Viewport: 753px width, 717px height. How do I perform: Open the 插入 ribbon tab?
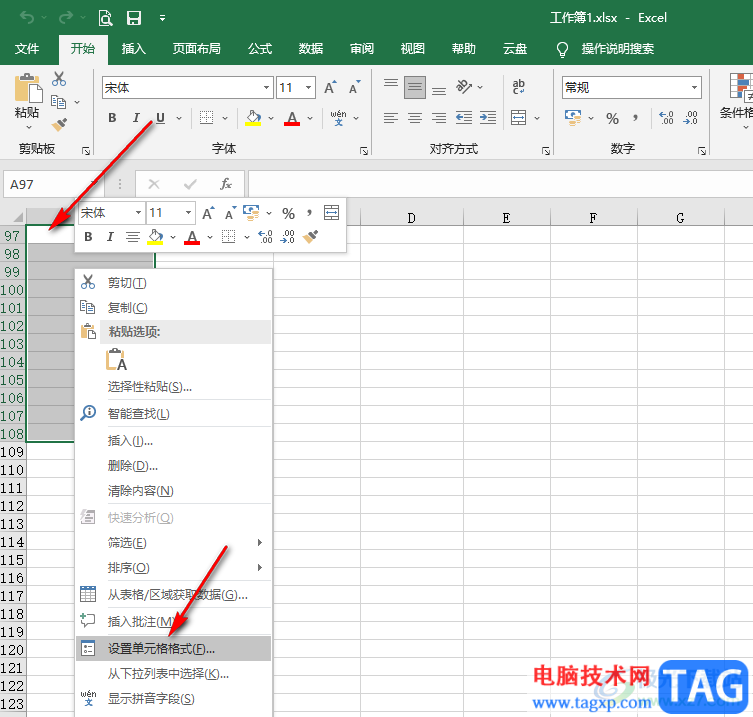click(134, 49)
